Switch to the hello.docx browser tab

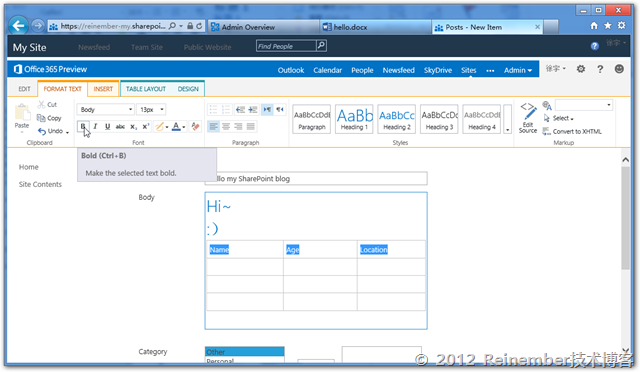pos(375,27)
